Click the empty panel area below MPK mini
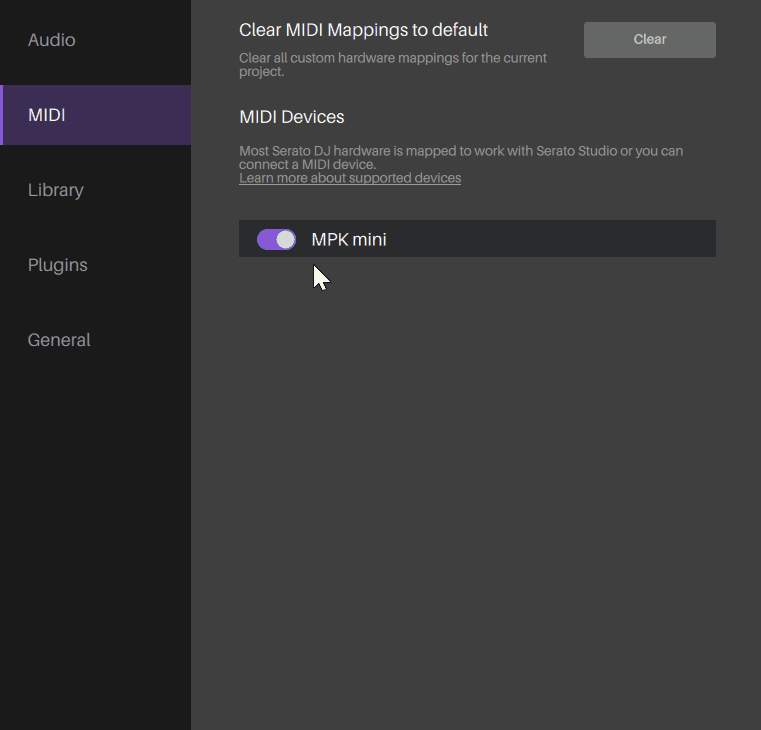Screen dimensions: 761x730 pyautogui.click(x=476, y=480)
